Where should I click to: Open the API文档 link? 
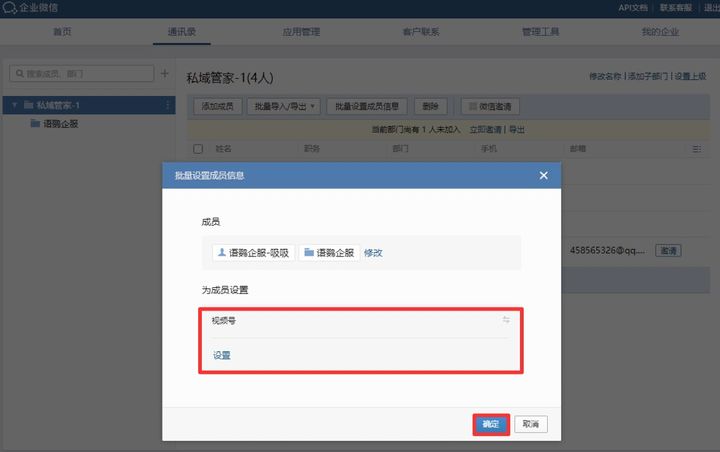tap(631, 8)
